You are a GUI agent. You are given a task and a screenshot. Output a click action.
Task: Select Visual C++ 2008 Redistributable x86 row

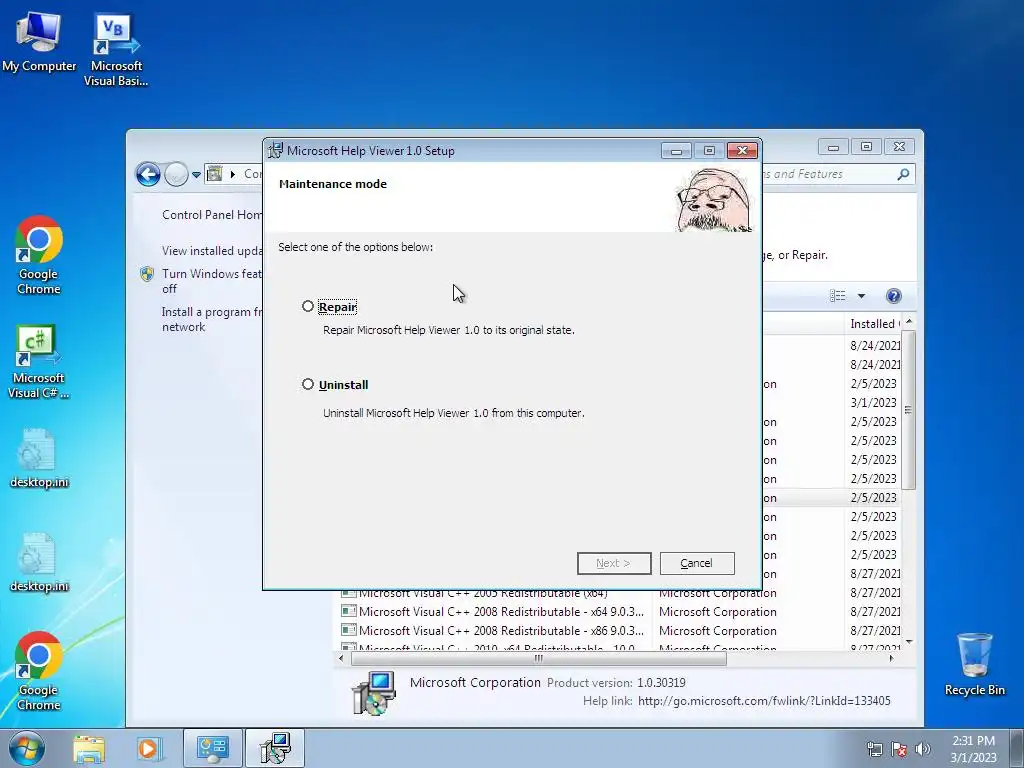pyautogui.click(x=501, y=631)
